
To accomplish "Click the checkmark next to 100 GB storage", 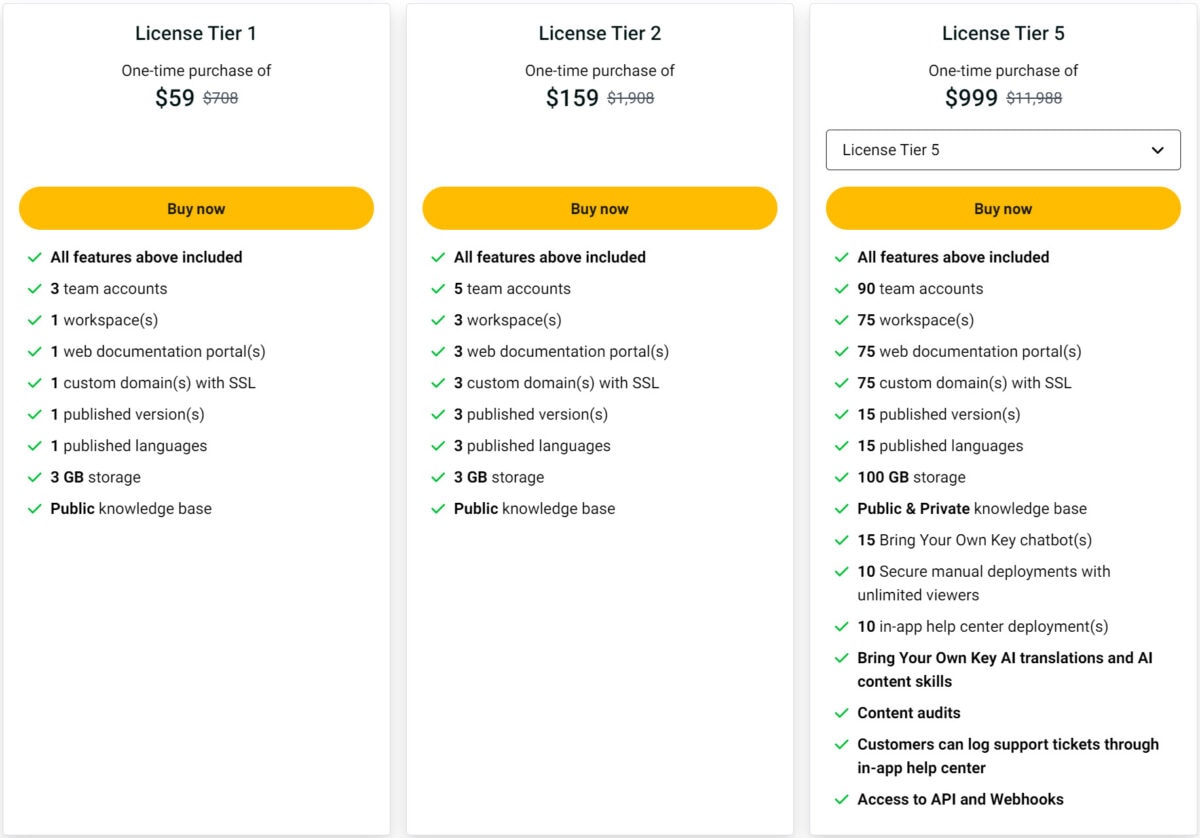I will [841, 477].
